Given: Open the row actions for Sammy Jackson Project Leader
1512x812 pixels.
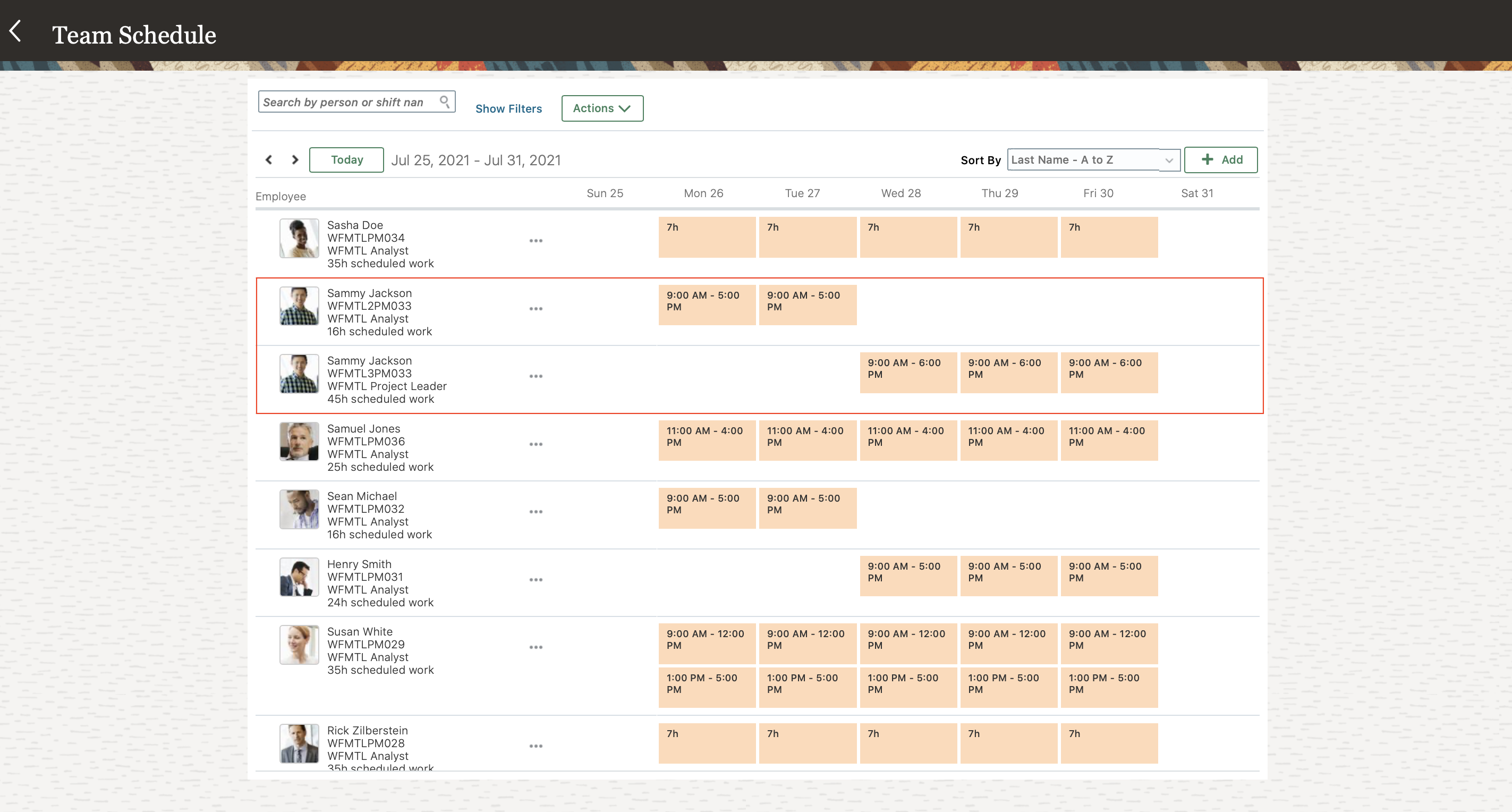Looking at the screenshot, I should click(x=536, y=376).
